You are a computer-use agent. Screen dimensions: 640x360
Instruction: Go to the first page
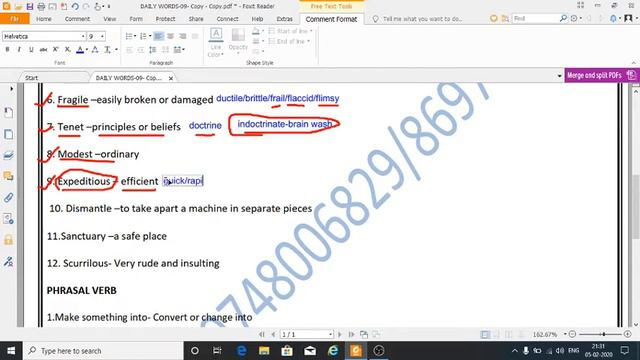pyautogui.click(x=262, y=334)
